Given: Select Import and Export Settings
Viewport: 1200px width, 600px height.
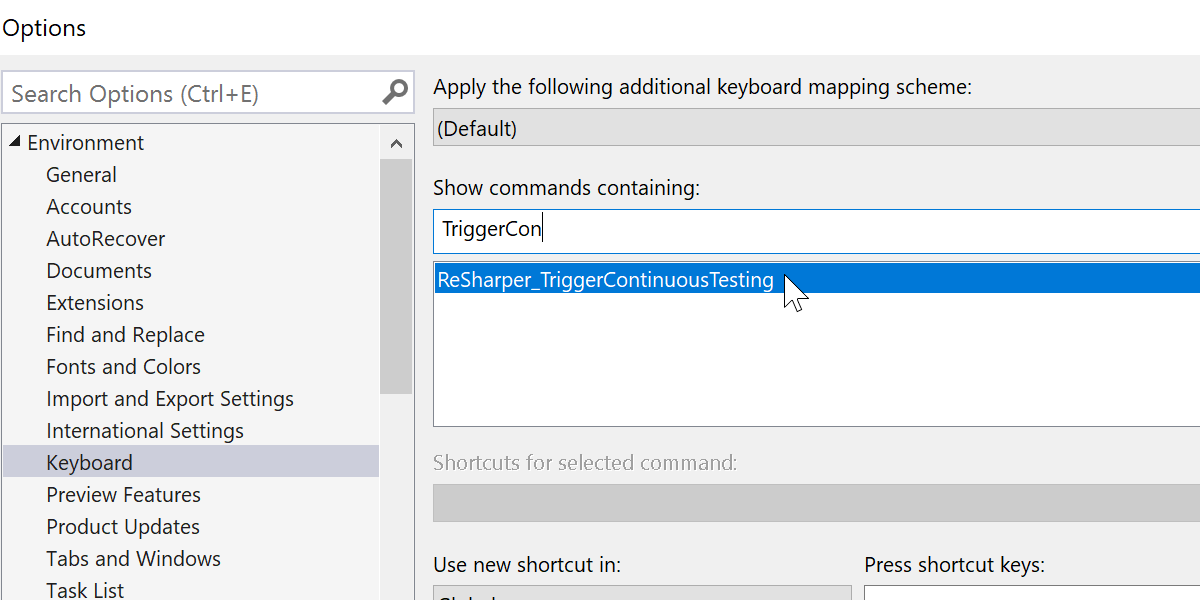Looking at the screenshot, I should click(x=170, y=399).
